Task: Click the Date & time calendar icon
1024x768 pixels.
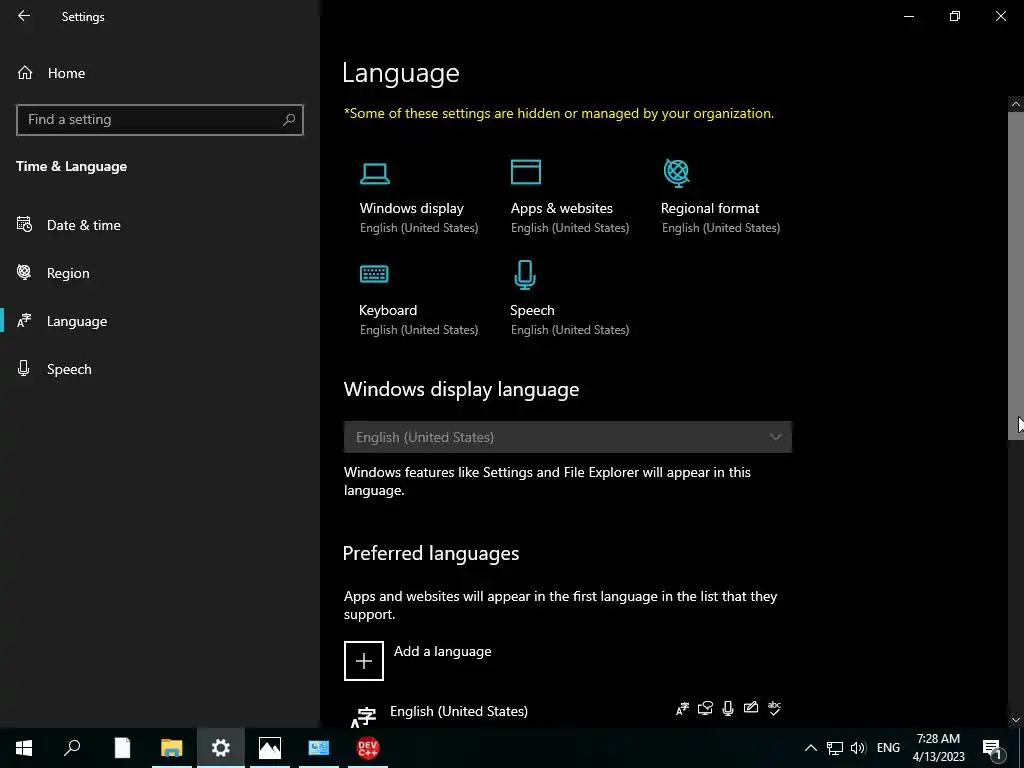Action: (24, 225)
